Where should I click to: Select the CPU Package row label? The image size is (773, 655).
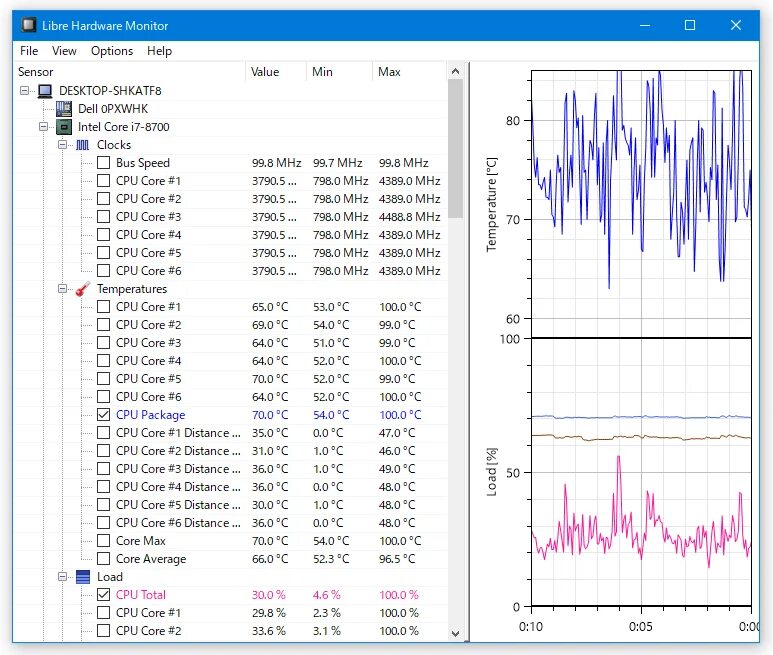pos(150,415)
